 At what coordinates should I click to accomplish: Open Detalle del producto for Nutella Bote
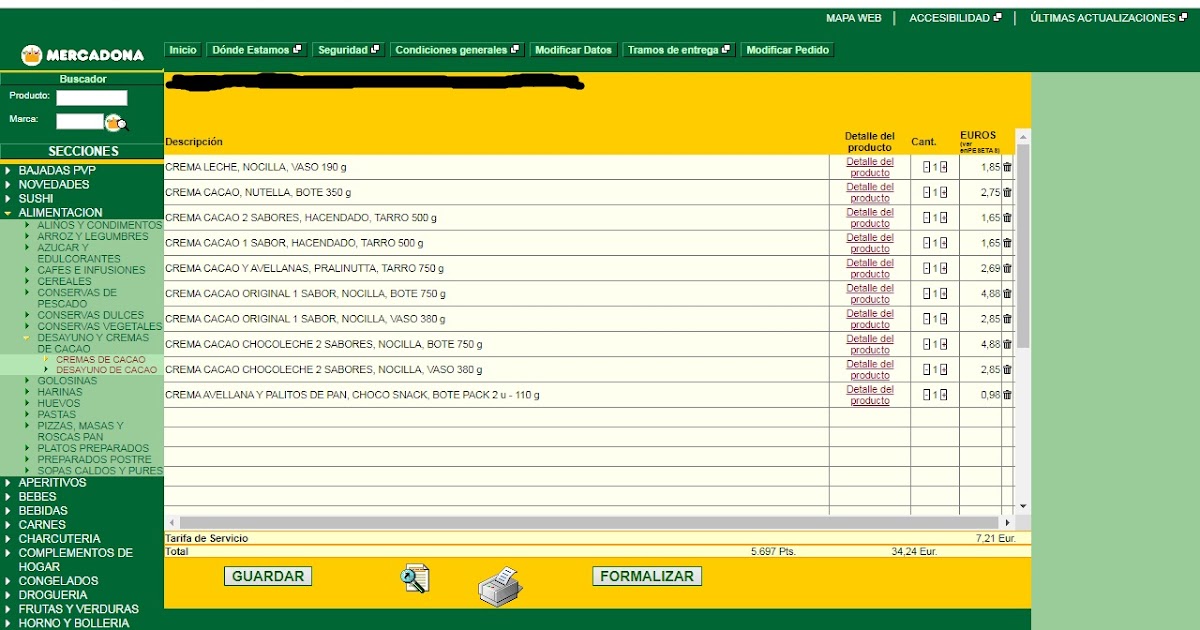(870, 192)
